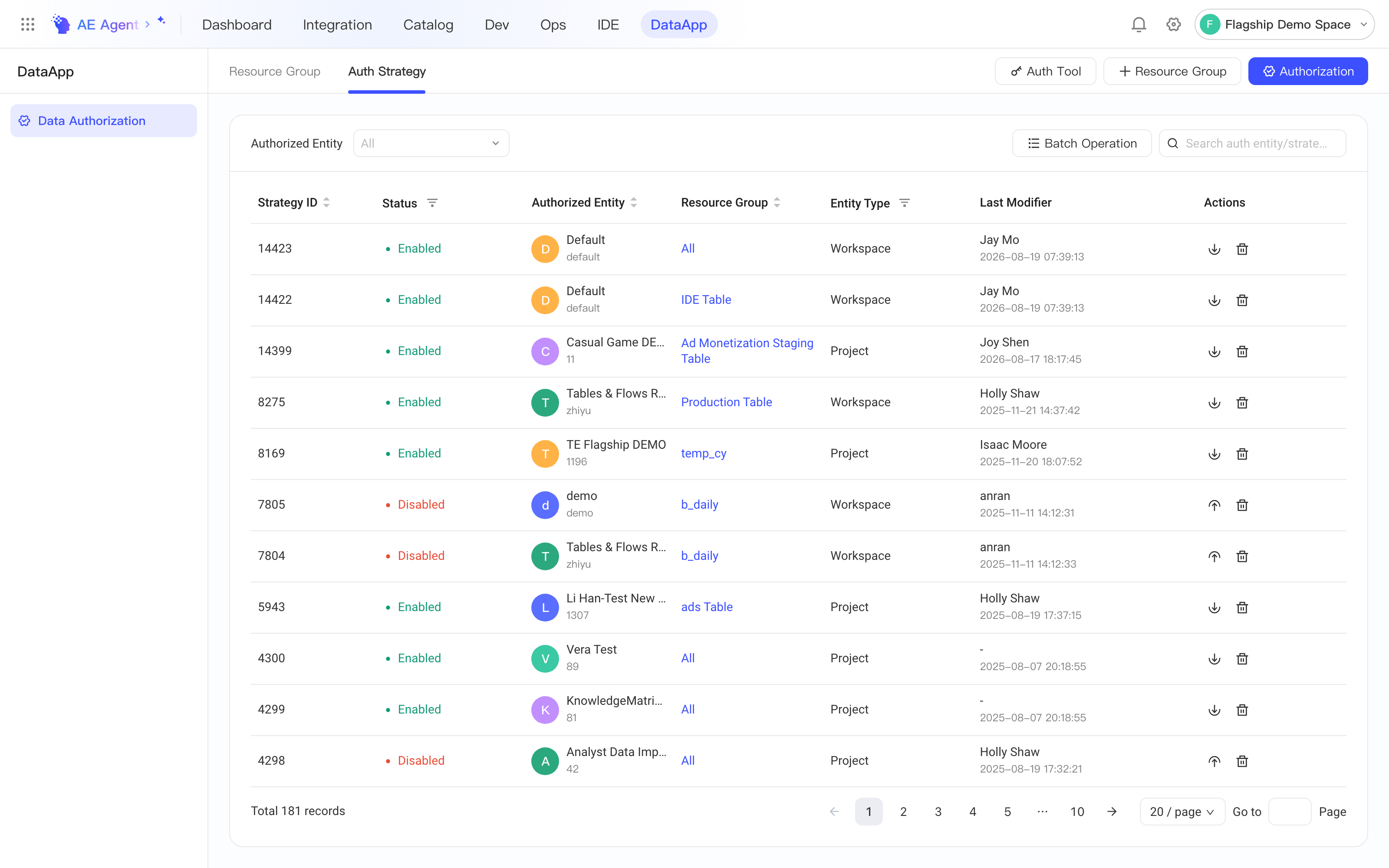The width and height of the screenshot is (1389, 868).
Task: Select the Auth Strategy tab
Action: [x=387, y=71]
